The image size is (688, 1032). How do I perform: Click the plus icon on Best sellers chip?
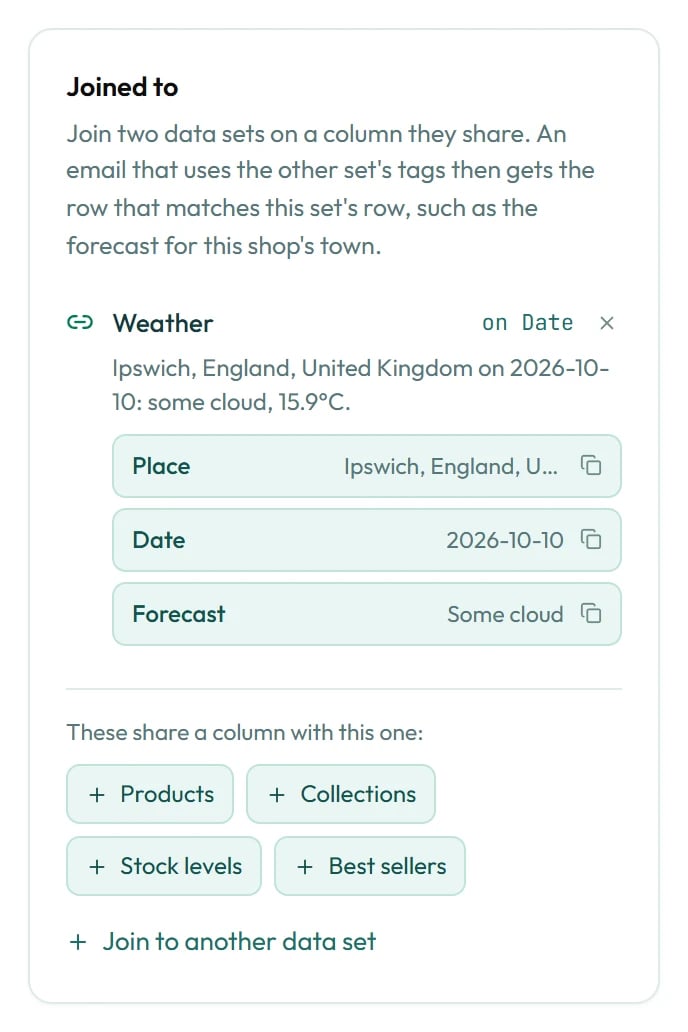pos(304,866)
